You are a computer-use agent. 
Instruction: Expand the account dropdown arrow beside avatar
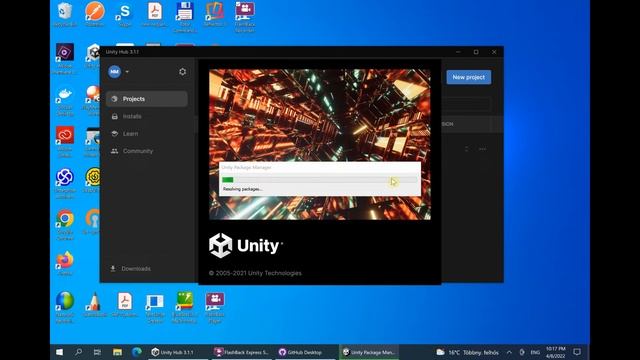coord(127,72)
